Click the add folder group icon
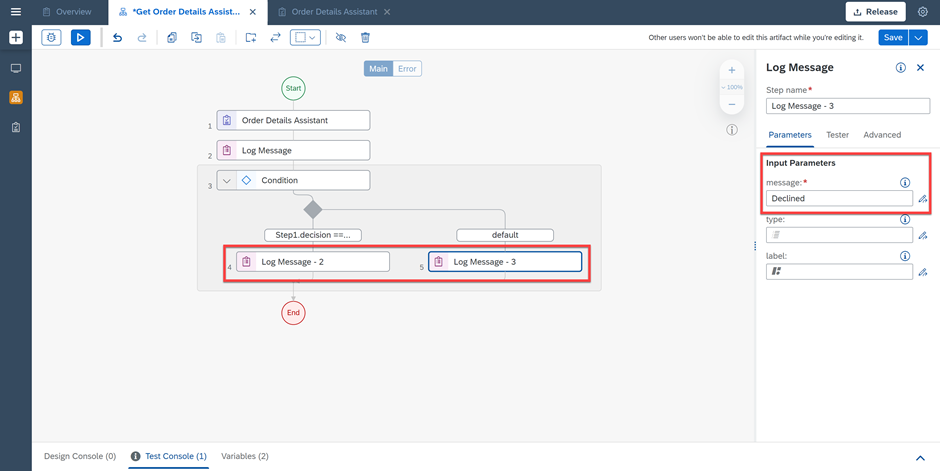This screenshot has width=940, height=471. click(x=251, y=38)
